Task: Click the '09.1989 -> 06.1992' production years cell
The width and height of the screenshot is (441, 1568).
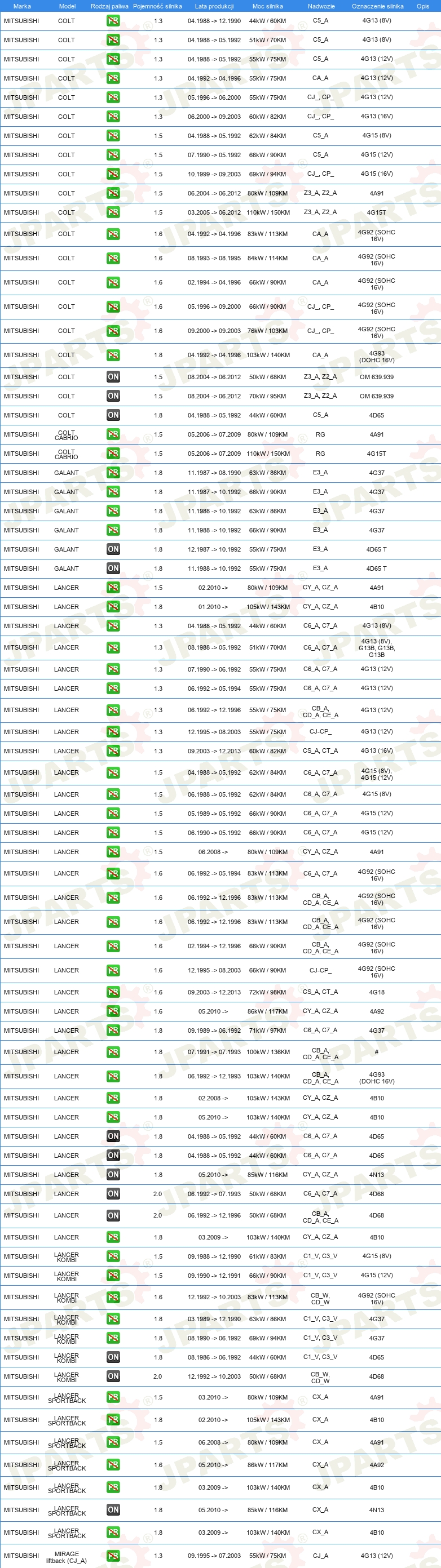Action: (214, 1030)
